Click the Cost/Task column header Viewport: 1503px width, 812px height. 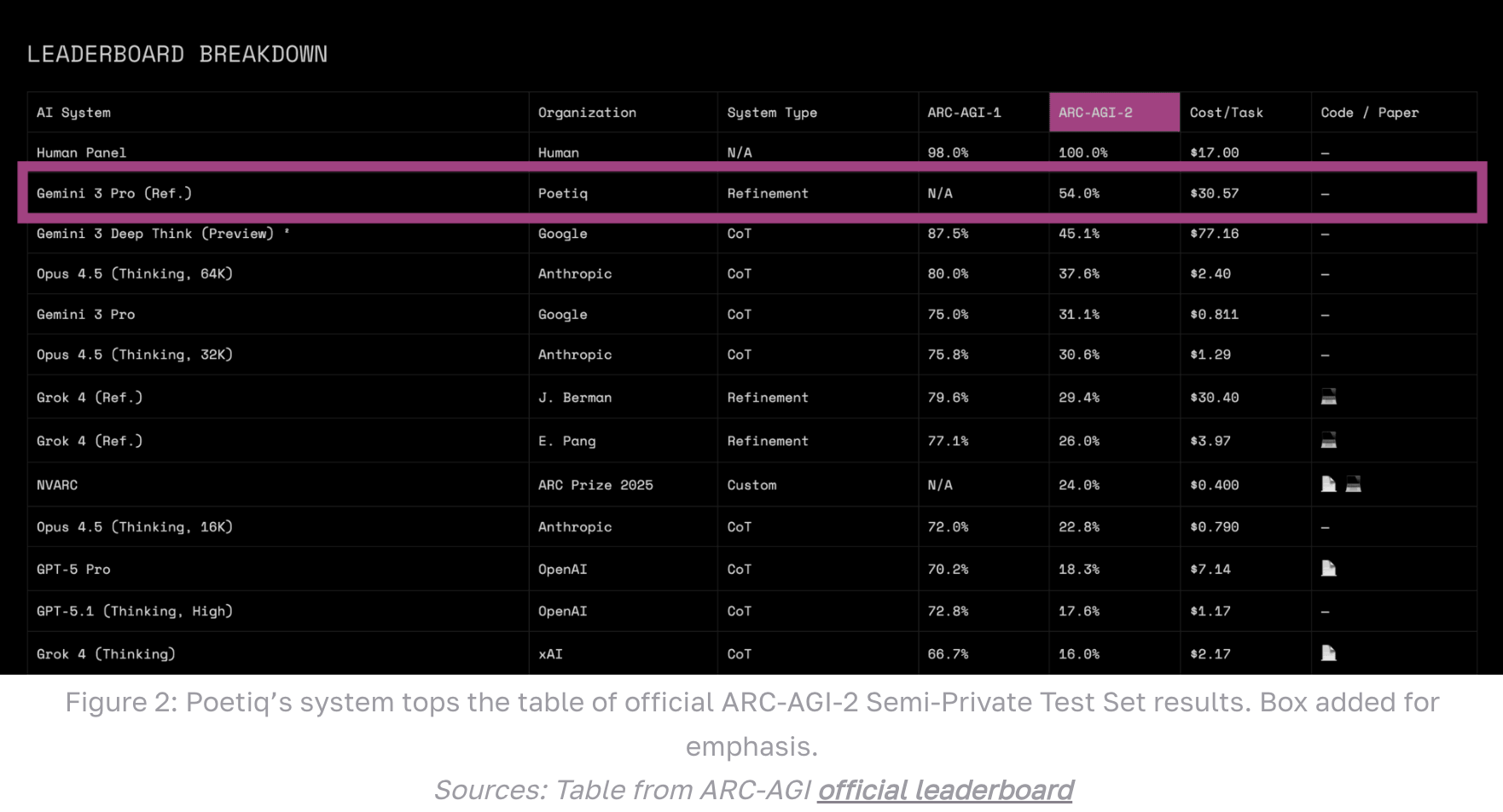[x=1226, y=113]
